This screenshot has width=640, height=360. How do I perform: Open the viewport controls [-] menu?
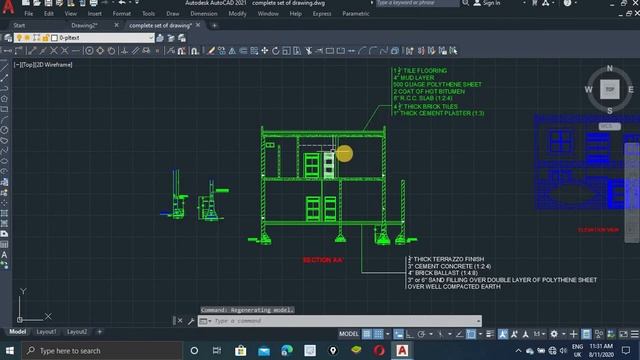17,65
